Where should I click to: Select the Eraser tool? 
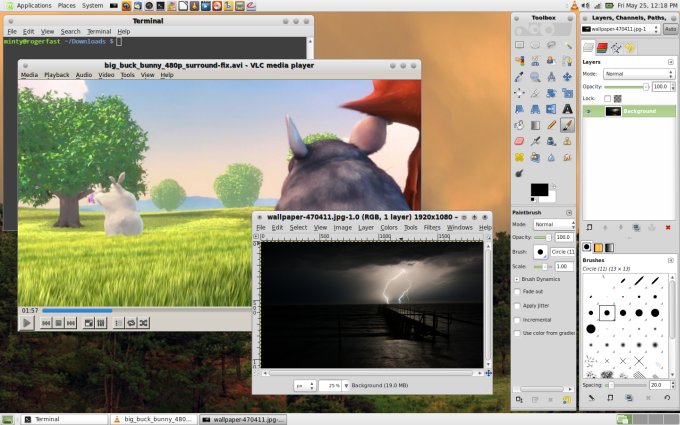click(519, 141)
